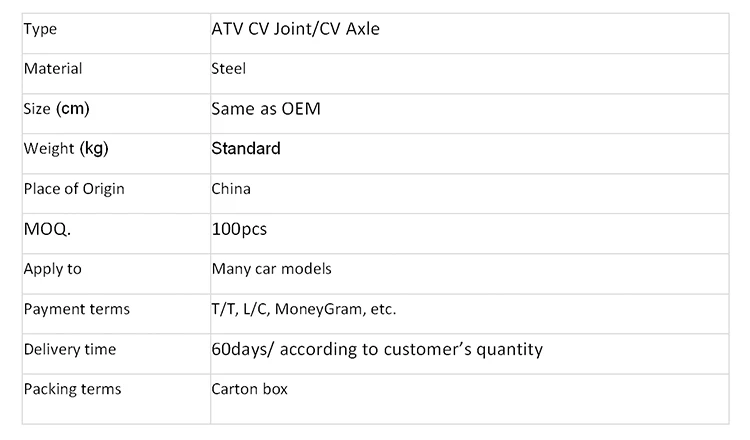Select the "T/T, L/C, MoneyGram, etc." value

click(304, 309)
